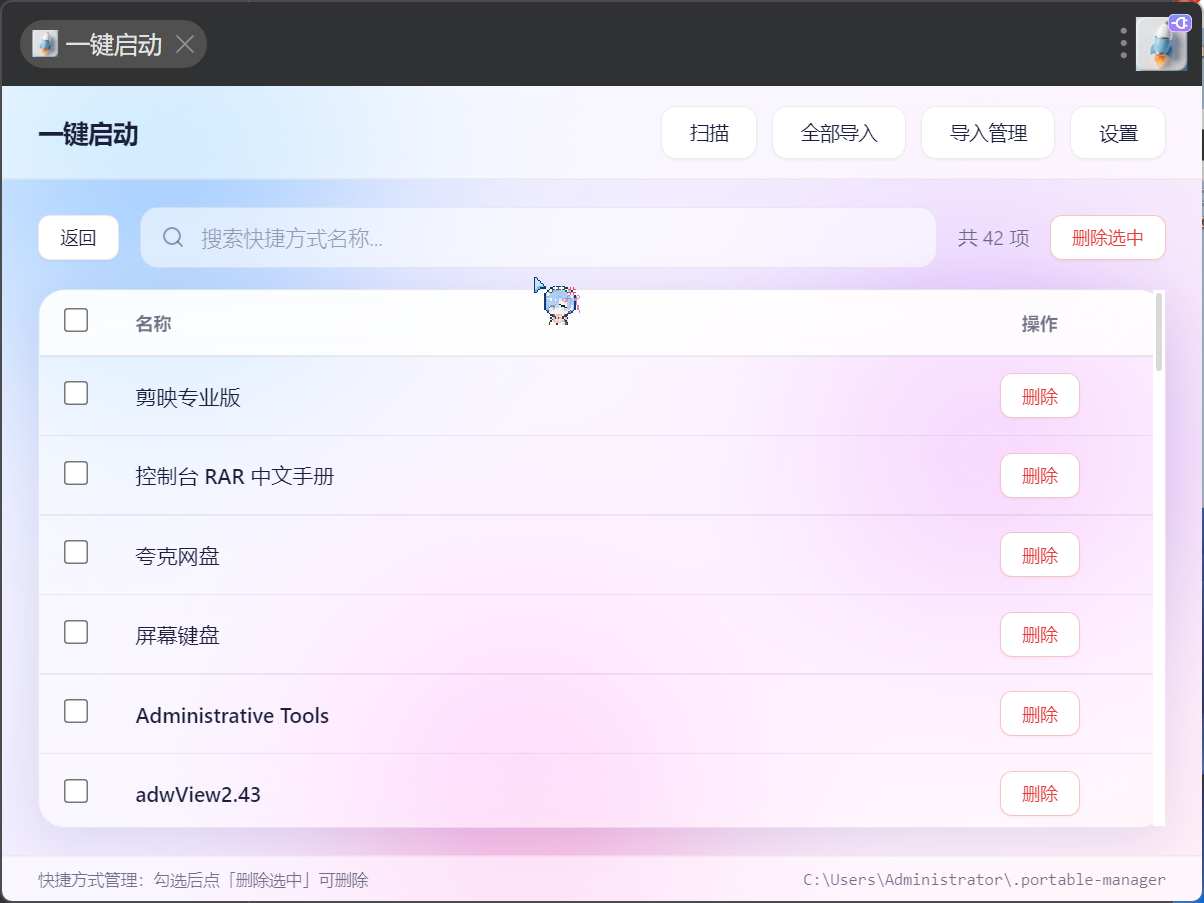Check the box for adwView2.43
Image resolution: width=1204 pixels, height=903 pixels.
tap(76, 791)
